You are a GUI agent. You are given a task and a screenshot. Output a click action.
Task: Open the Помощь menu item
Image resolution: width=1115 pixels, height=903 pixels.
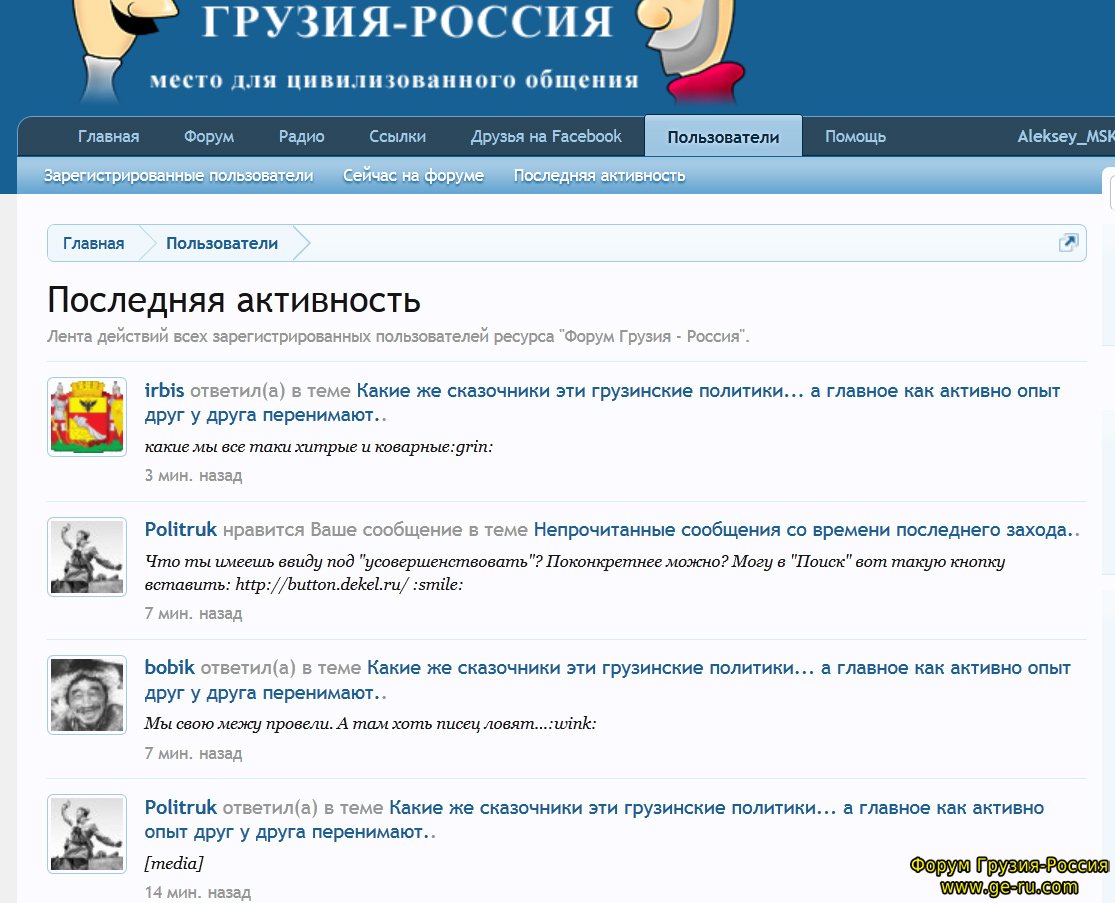[x=855, y=137]
